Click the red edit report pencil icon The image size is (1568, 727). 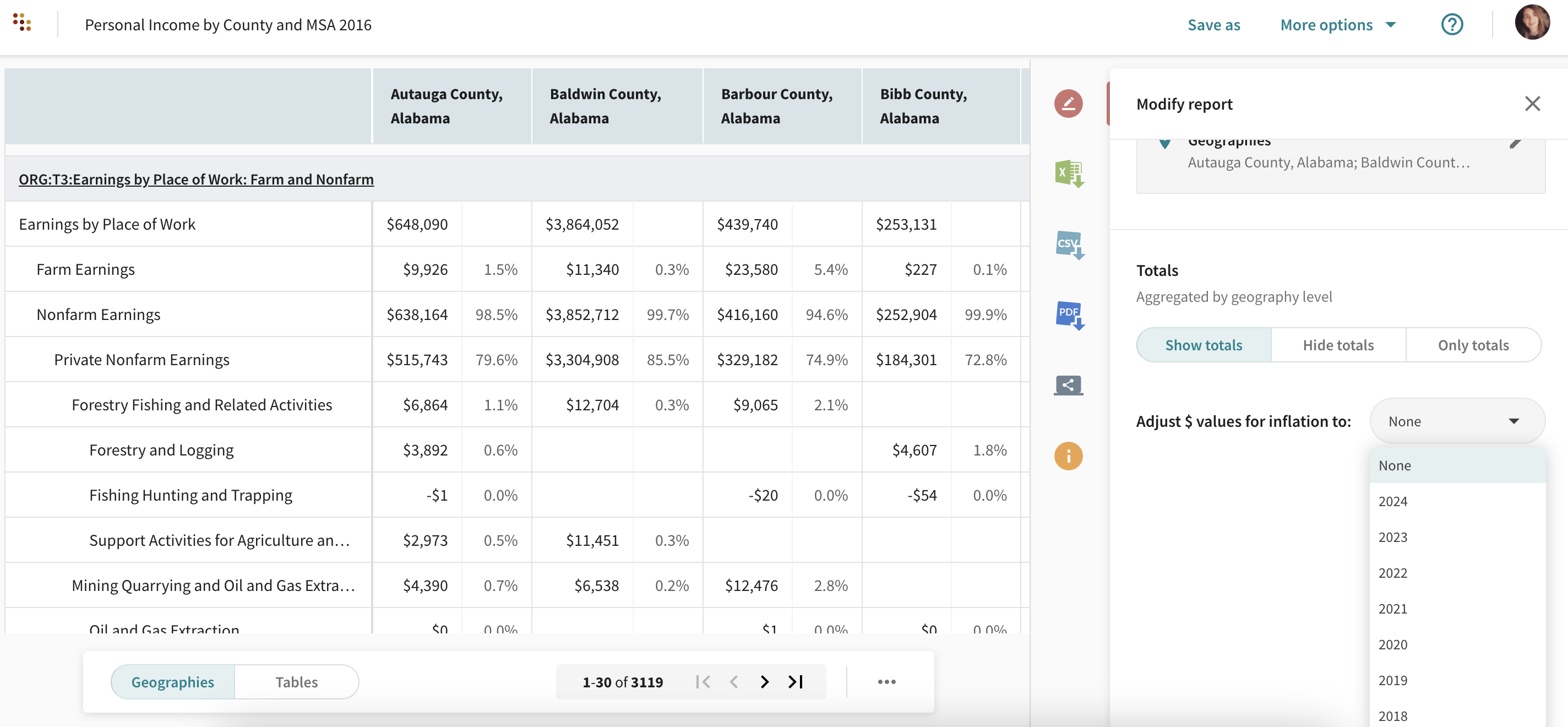click(x=1068, y=104)
